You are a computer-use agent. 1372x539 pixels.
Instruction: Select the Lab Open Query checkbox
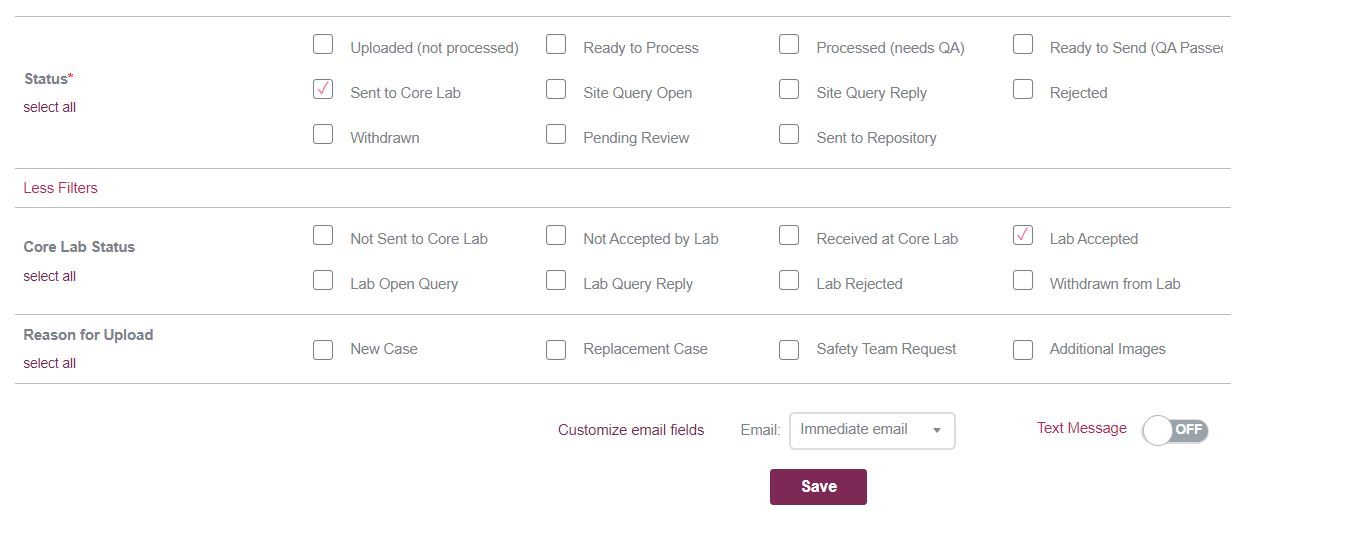click(x=323, y=281)
